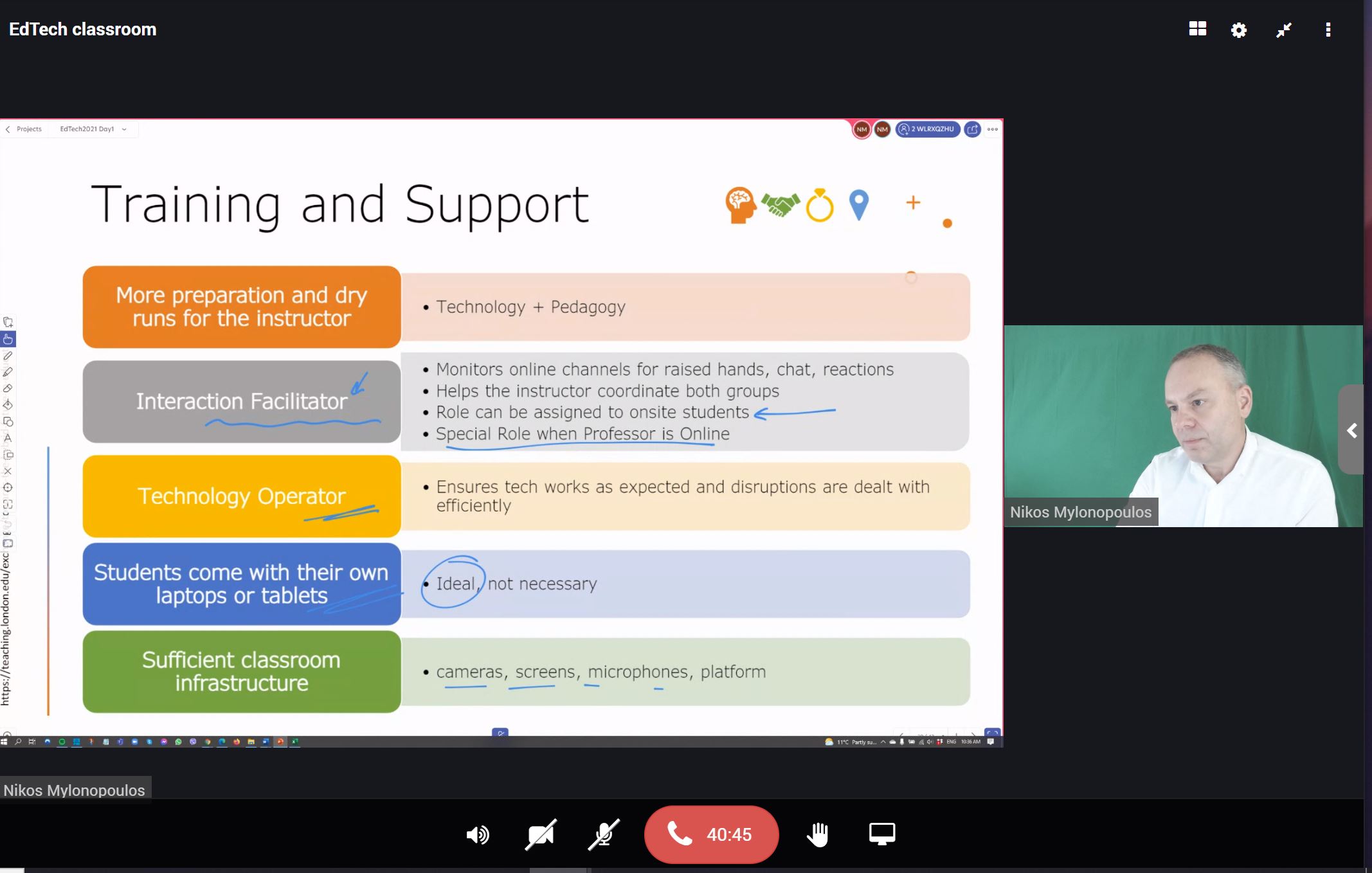Select the highlighter tool
The height and width of the screenshot is (873, 1372).
tap(8, 372)
